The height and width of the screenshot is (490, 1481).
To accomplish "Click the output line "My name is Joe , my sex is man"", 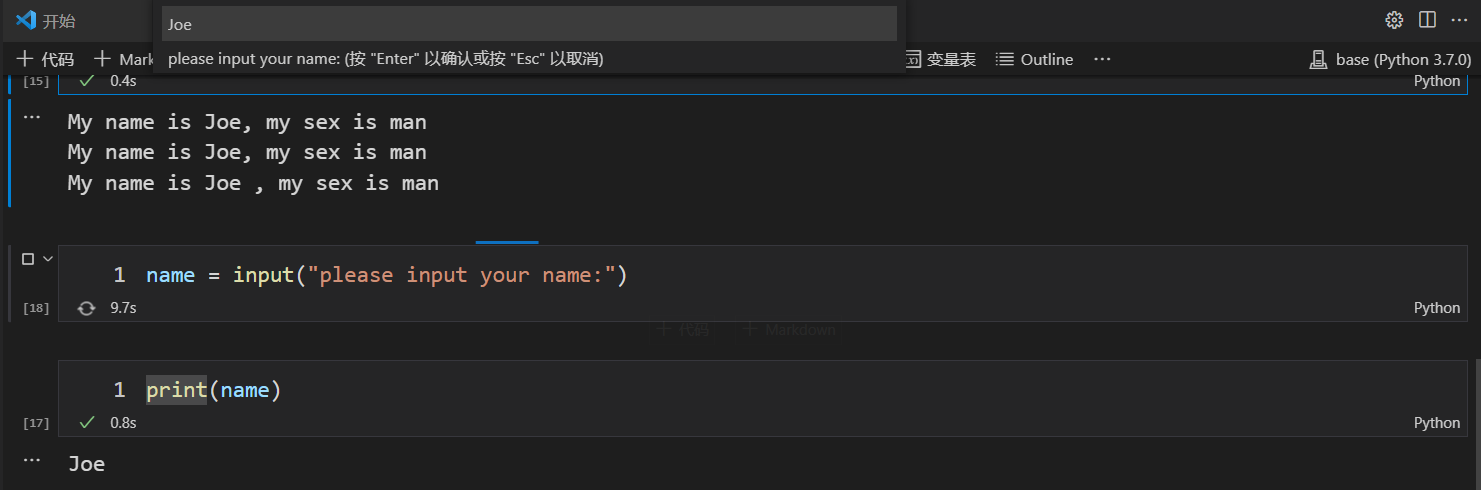I will (253, 183).
